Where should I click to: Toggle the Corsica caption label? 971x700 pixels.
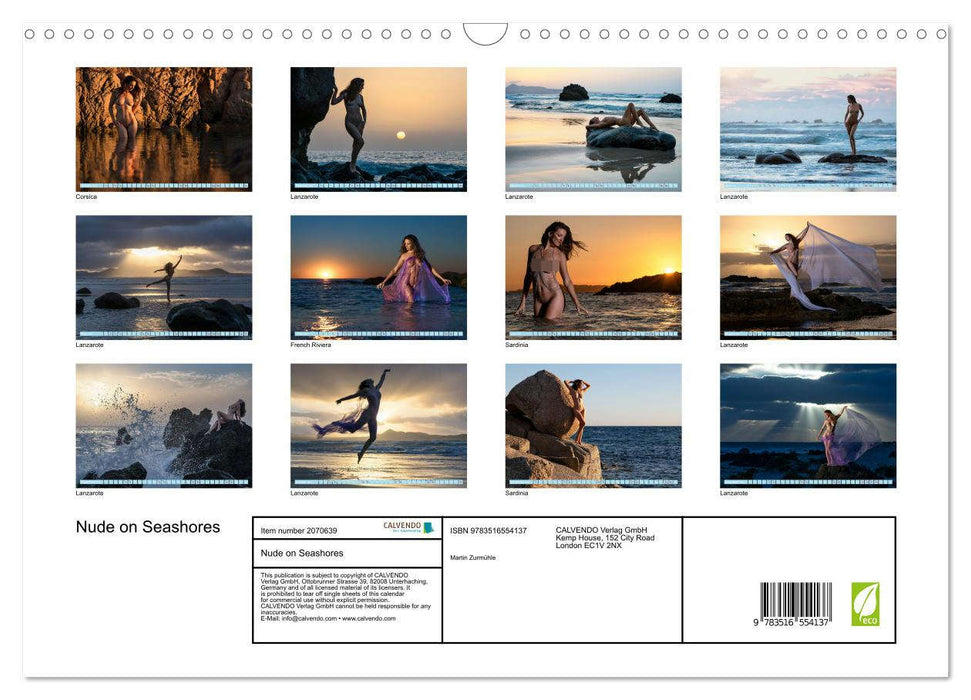click(x=86, y=196)
